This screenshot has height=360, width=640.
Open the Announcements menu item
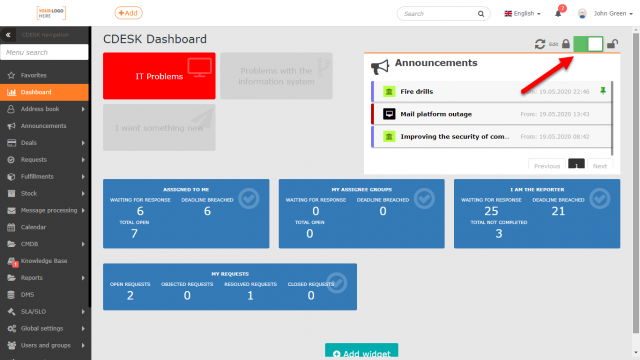click(44, 126)
